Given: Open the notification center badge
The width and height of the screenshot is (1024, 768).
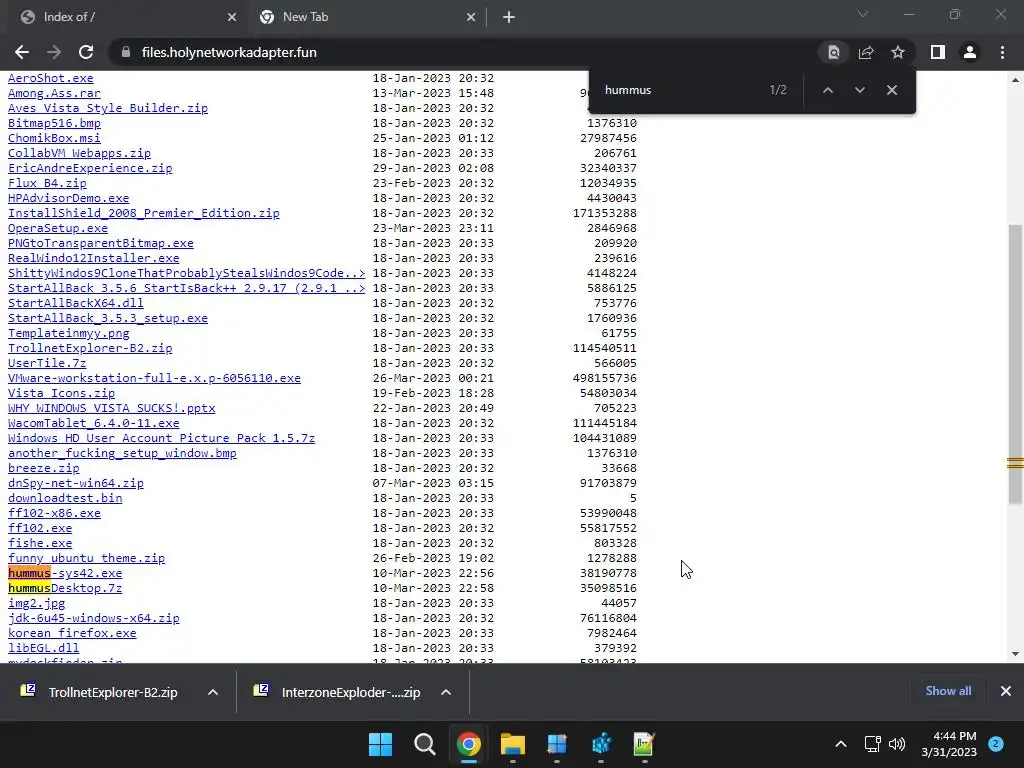Looking at the screenshot, I should pos(996,743).
